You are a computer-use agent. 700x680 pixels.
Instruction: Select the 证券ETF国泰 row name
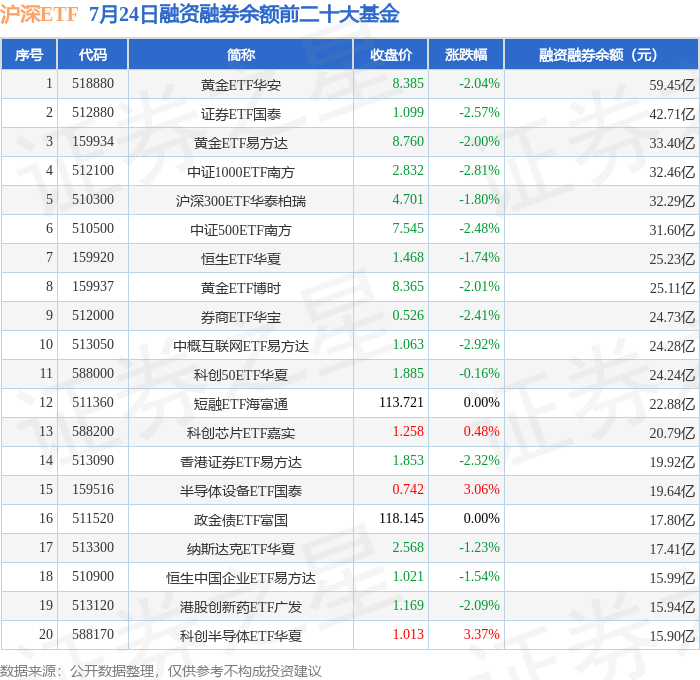[241, 114]
